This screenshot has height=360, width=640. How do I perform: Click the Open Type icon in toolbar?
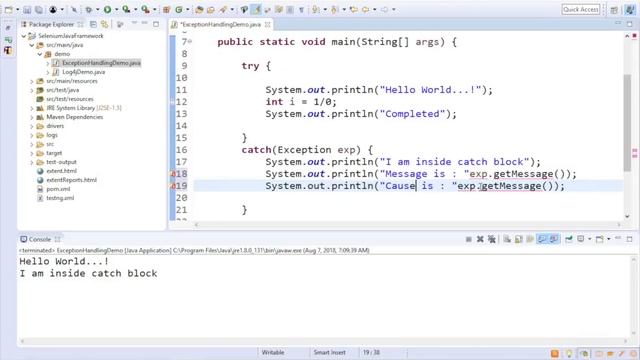(199, 9)
